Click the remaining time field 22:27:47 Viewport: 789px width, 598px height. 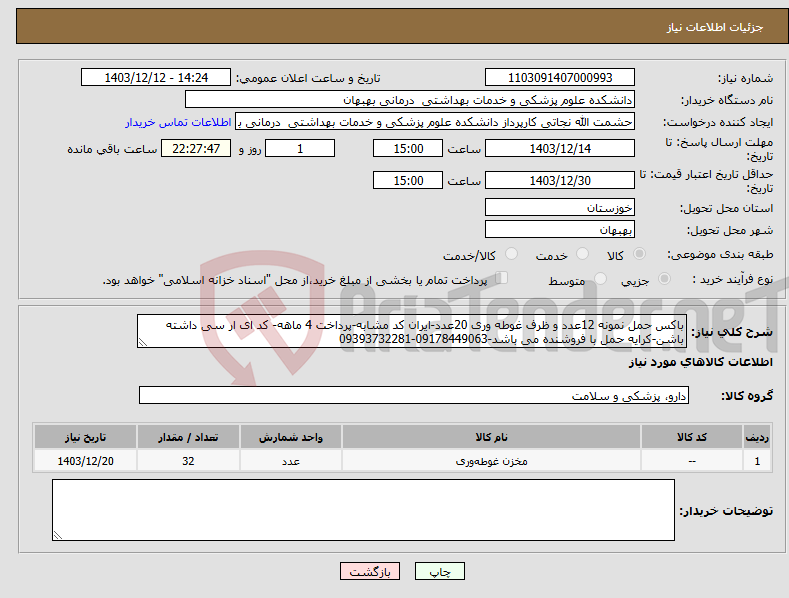click(196, 148)
